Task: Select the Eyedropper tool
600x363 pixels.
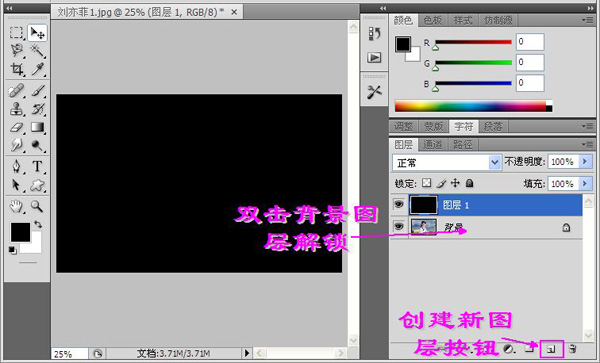Action: pos(37,69)
